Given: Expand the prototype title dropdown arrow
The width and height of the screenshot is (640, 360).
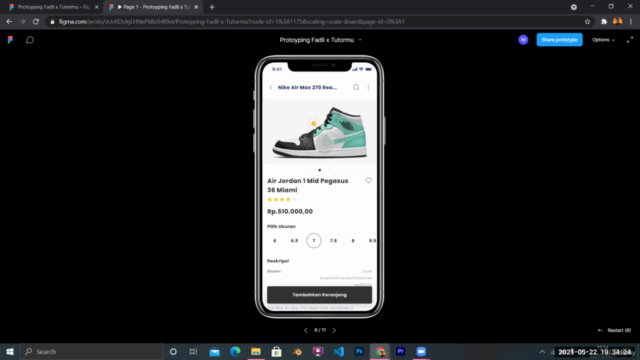Looking at the screenshot, I should (360, 40).
